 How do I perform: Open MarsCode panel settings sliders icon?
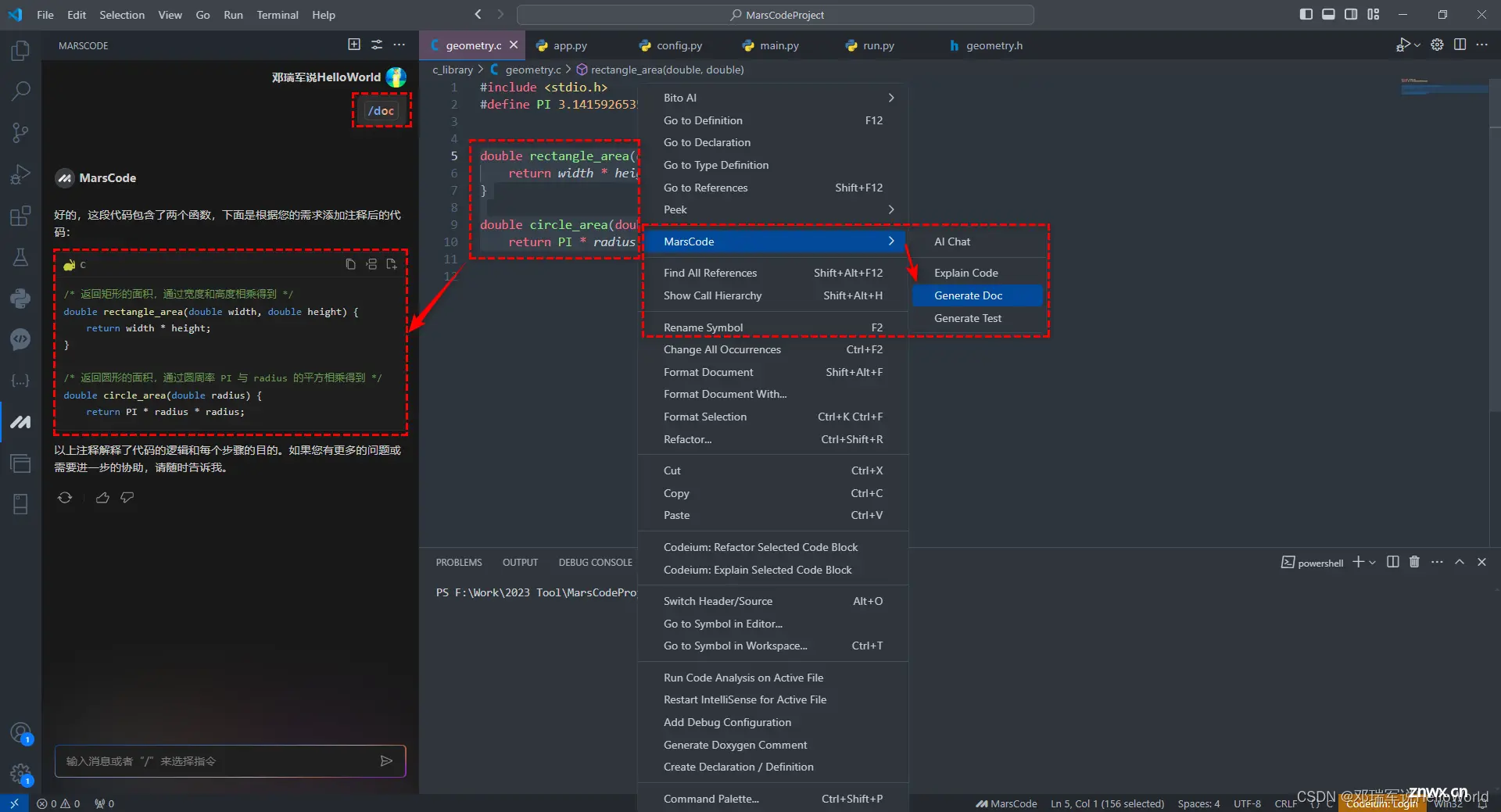point(377,45)
